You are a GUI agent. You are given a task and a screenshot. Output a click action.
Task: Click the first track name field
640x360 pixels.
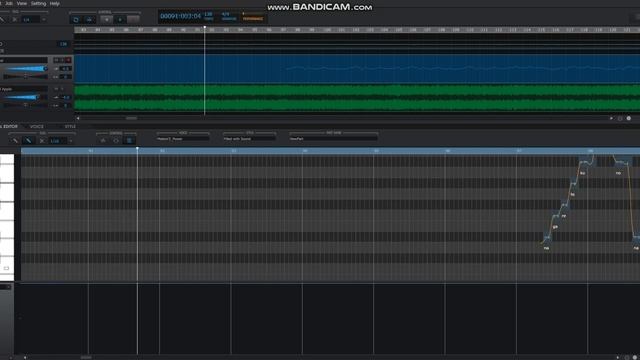point(24,60)
